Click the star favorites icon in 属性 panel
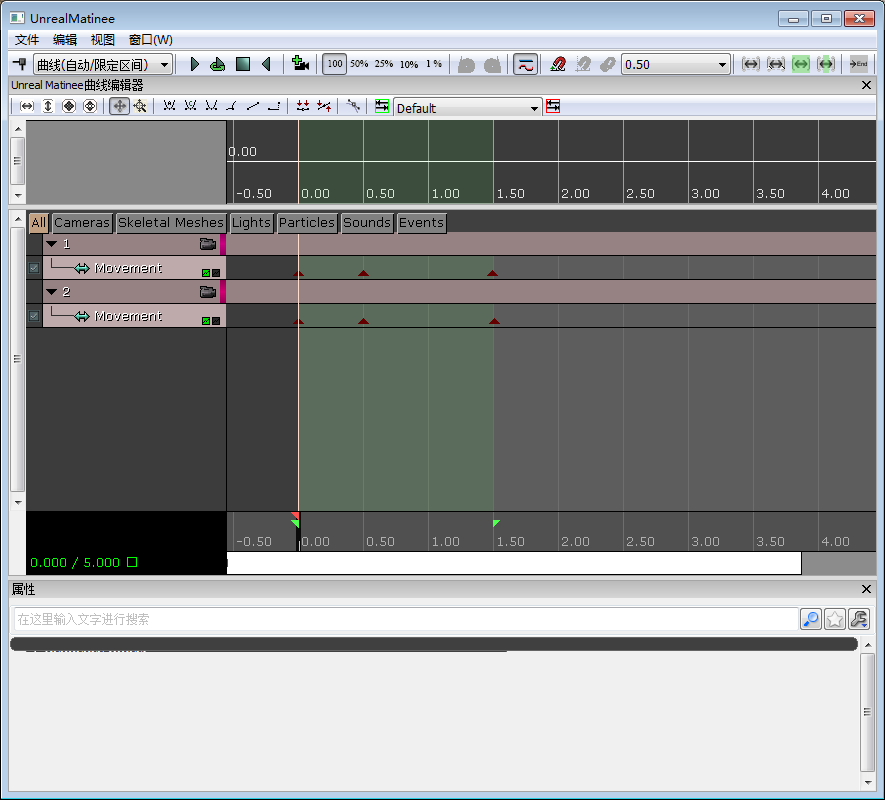Screen dimensions: 885x800 (835, 619)
